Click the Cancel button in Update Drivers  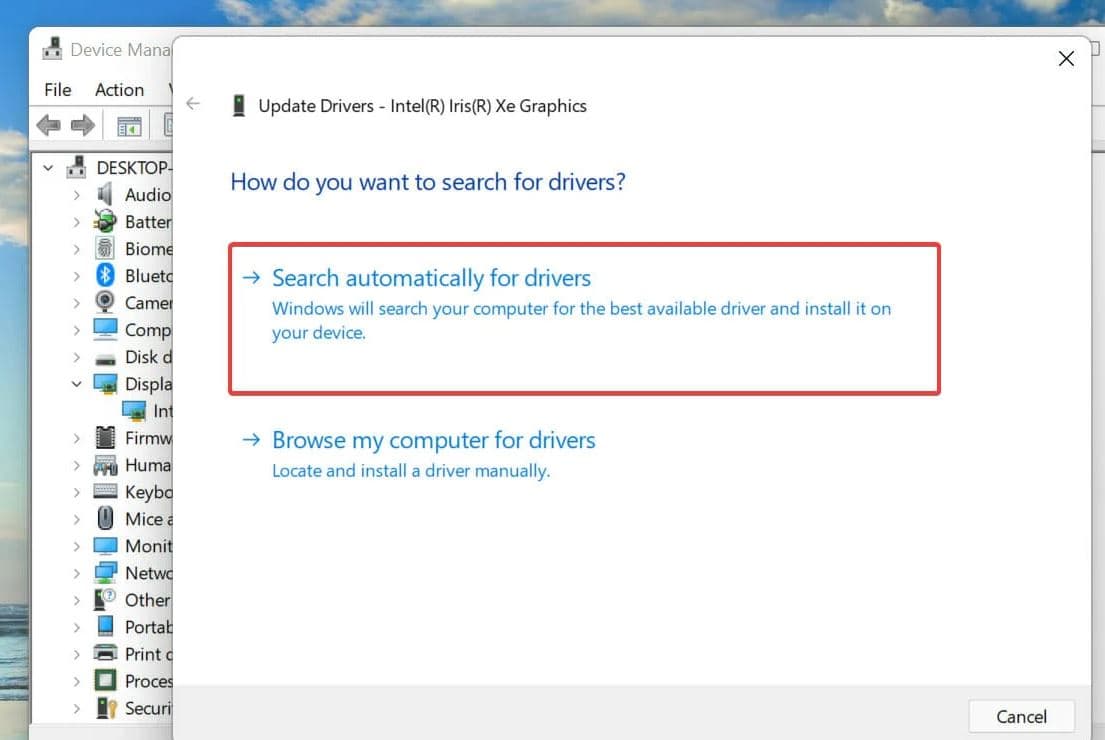pos(1021,716)
